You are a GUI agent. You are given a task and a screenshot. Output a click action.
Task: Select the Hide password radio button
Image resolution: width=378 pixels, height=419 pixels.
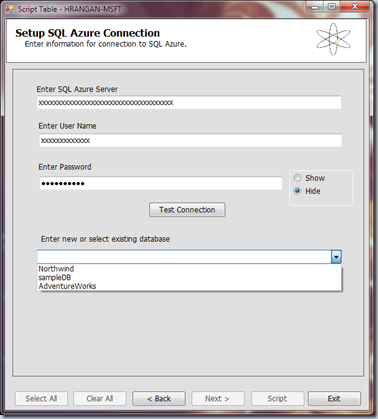297,191
